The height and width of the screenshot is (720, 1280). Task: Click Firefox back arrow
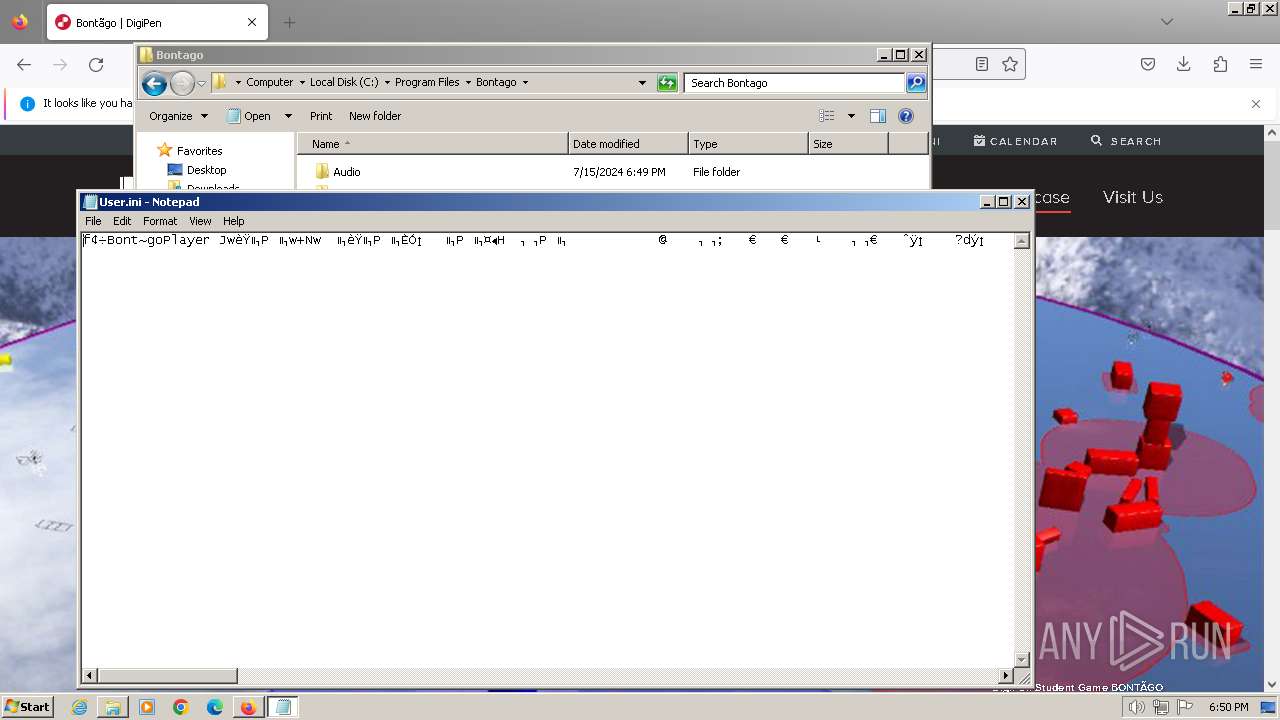(24, 64)
